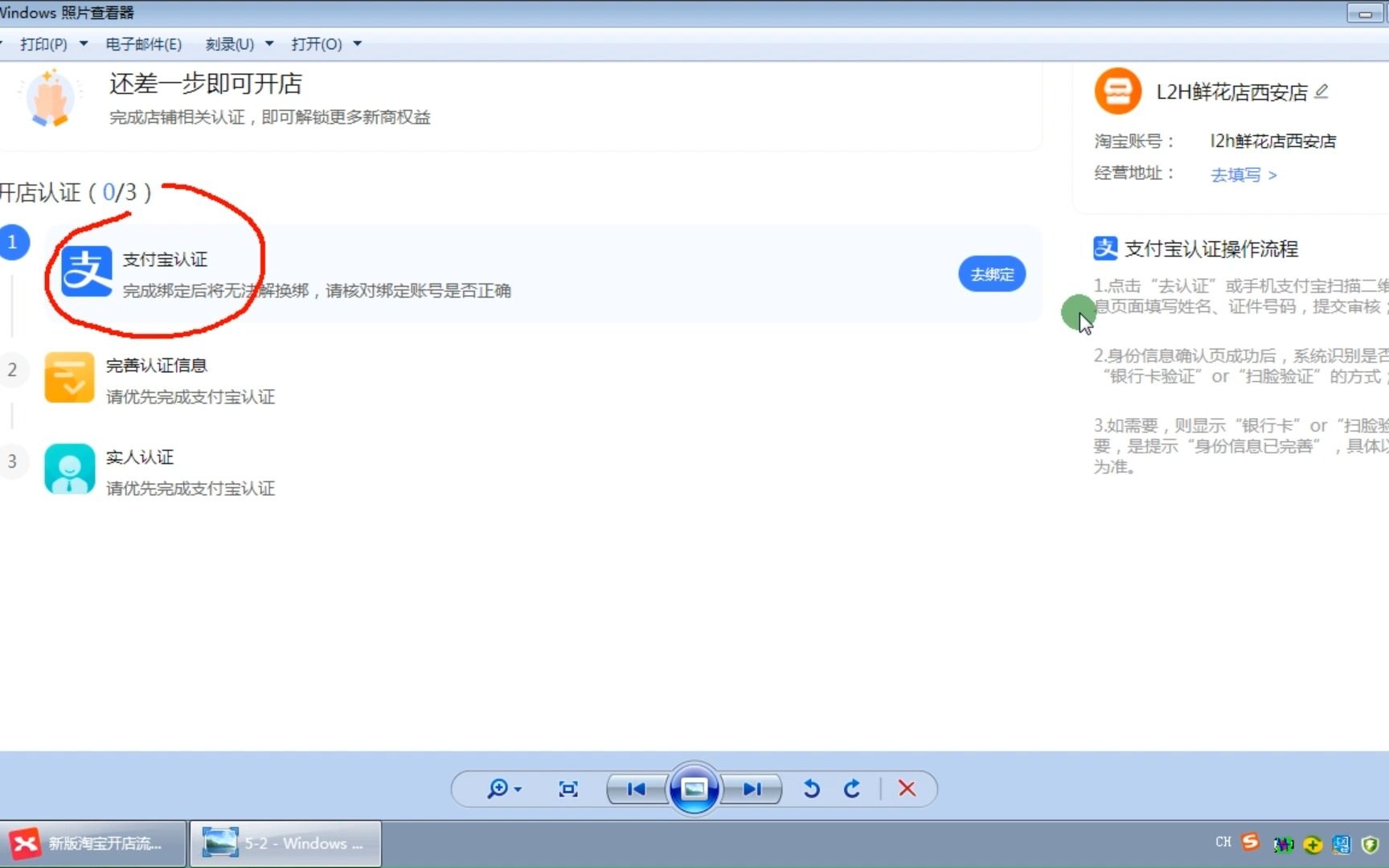Click the step number 1 circle
1389x868 pixels.
[13, 242]
